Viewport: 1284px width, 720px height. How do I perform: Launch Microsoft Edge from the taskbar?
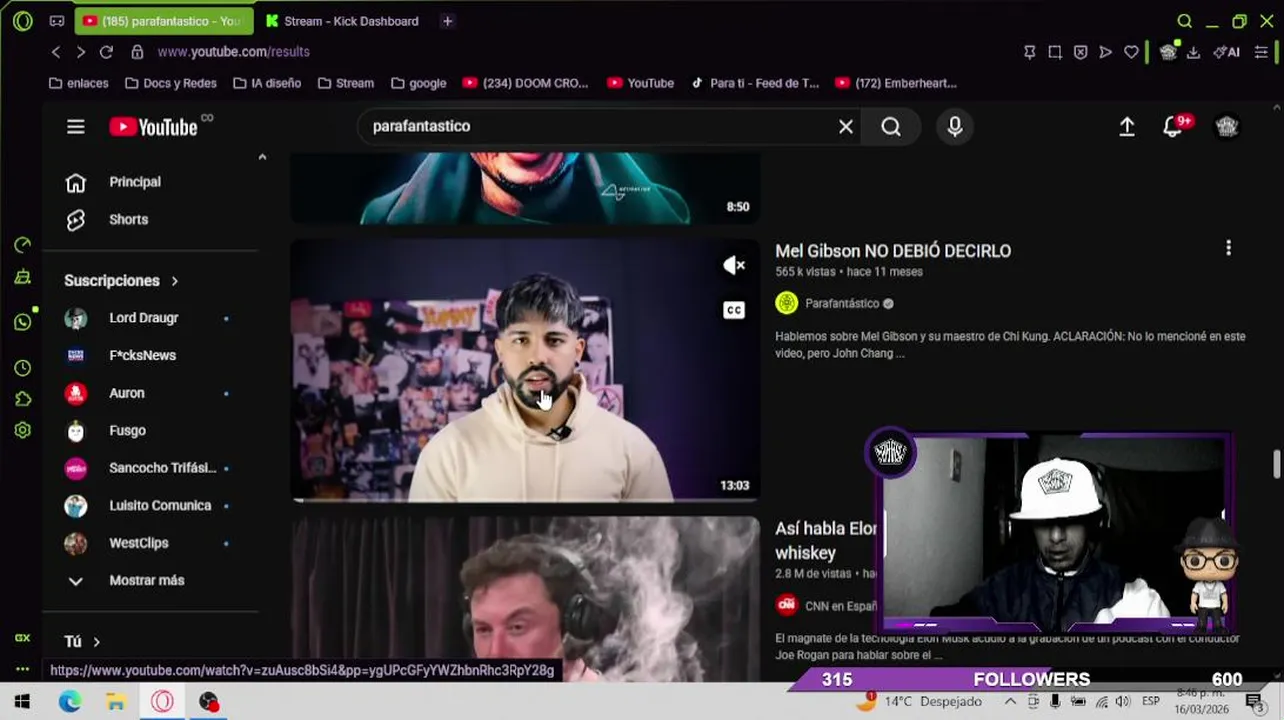(70, 702)
